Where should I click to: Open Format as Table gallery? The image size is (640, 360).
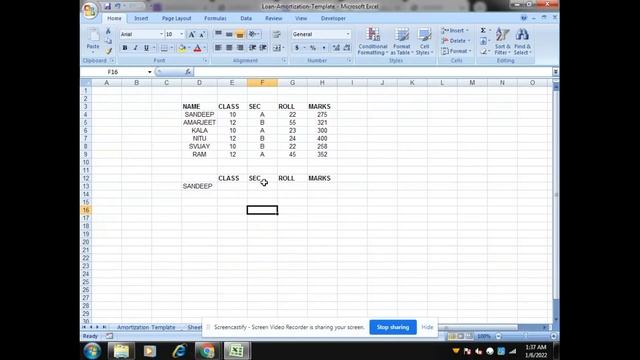tap(402, 41)
